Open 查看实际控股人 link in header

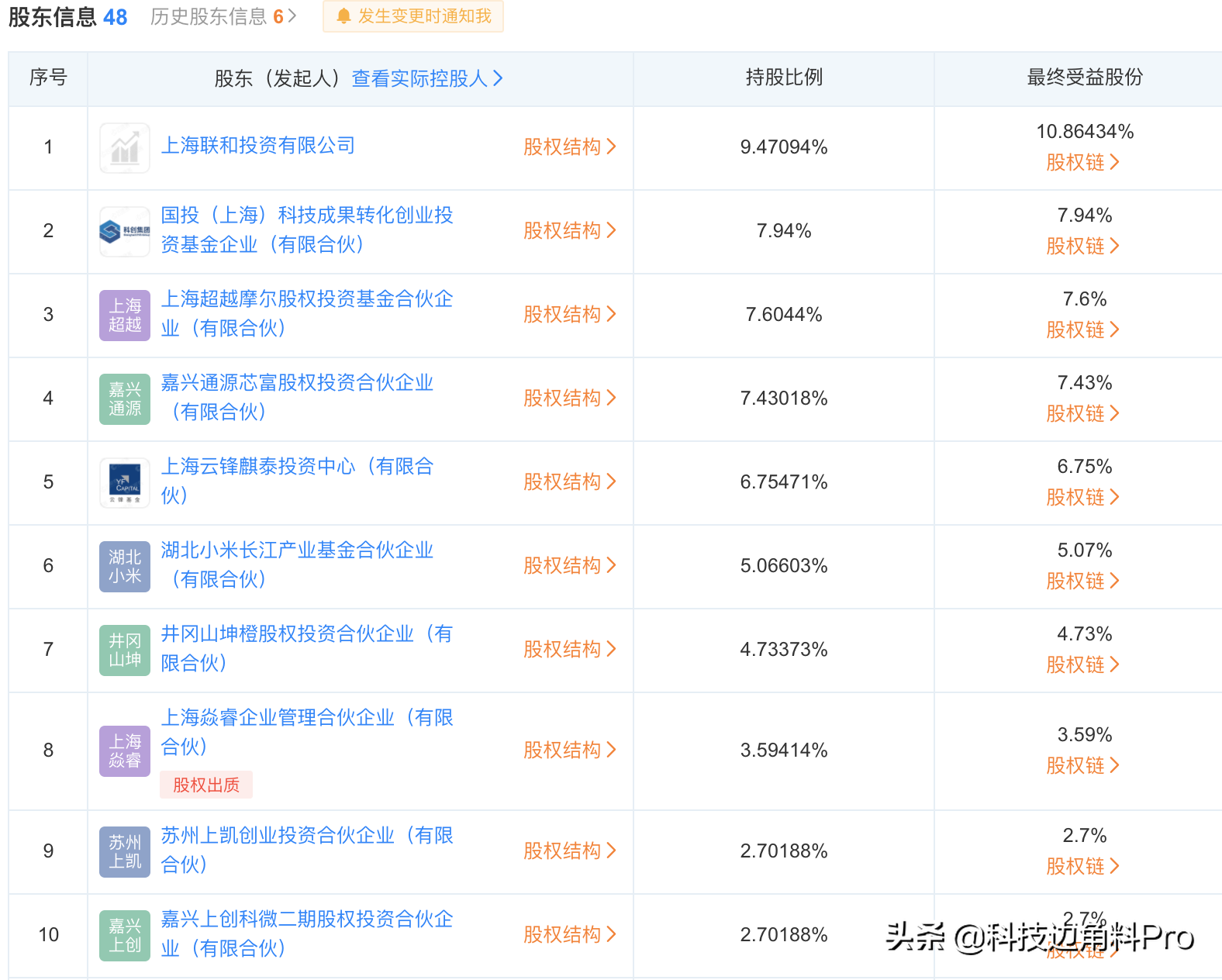point(427,78)
